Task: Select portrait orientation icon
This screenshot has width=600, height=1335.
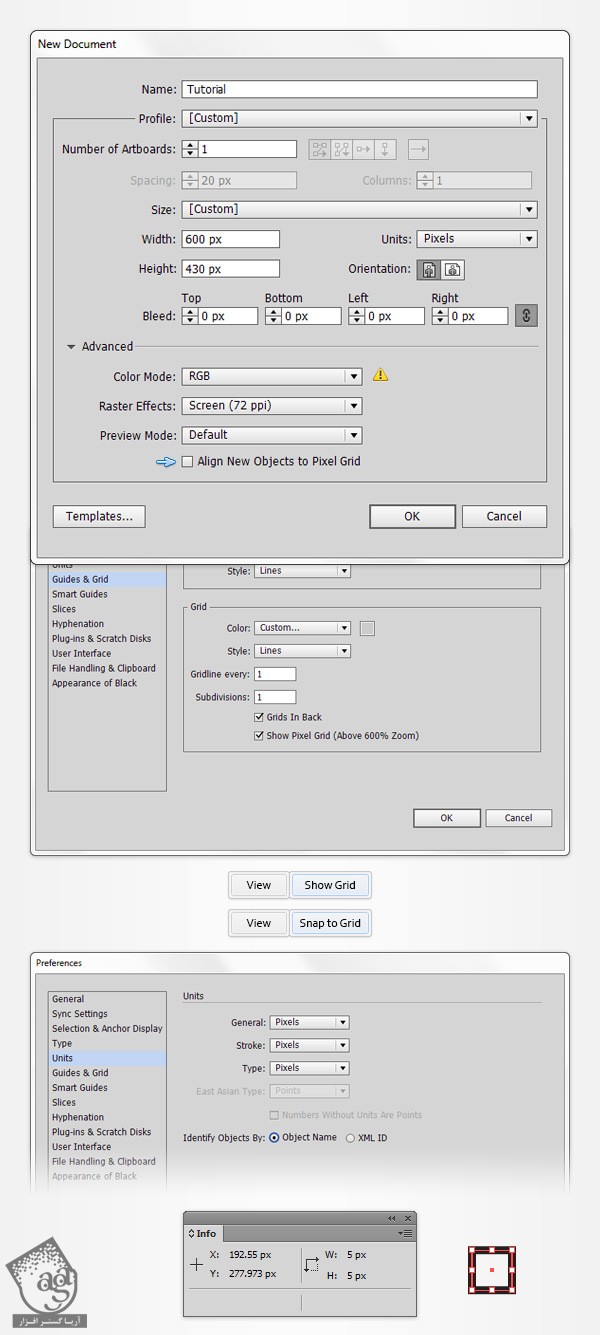Action: click(431, 269)
